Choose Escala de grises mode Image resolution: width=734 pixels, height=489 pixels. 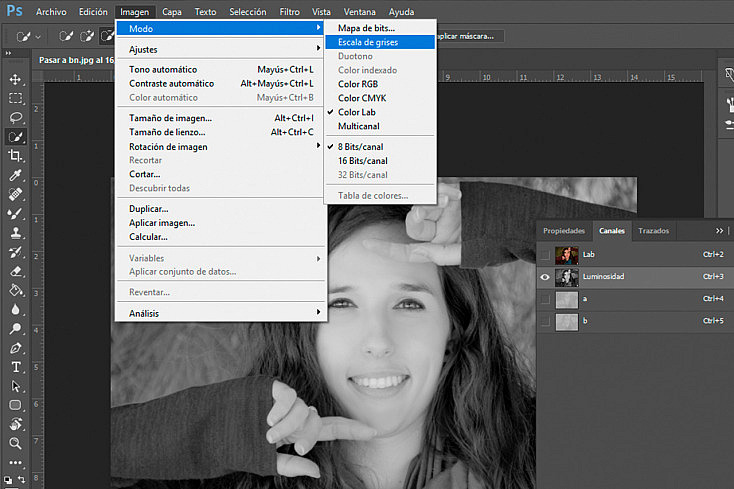380,42
